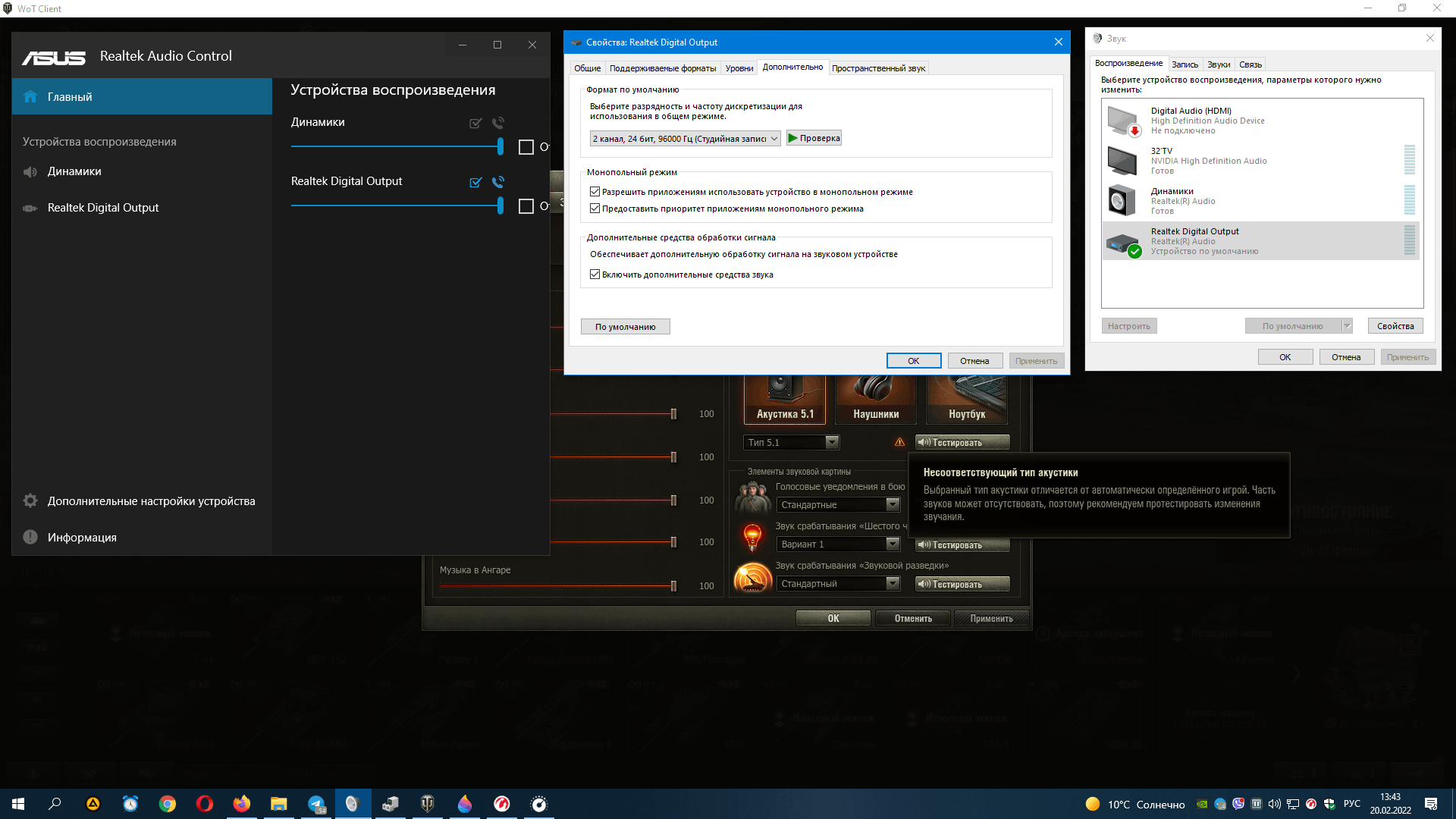Open the Запись tab in the Звук window

[1185, 64]
